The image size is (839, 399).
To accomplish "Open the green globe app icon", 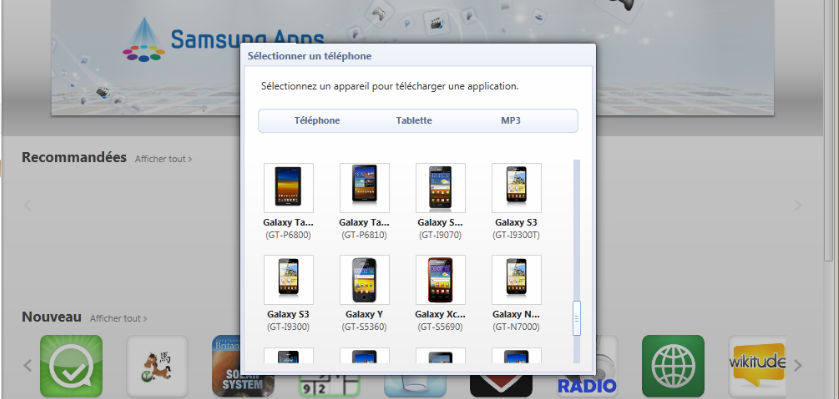I will pos(673,366).
